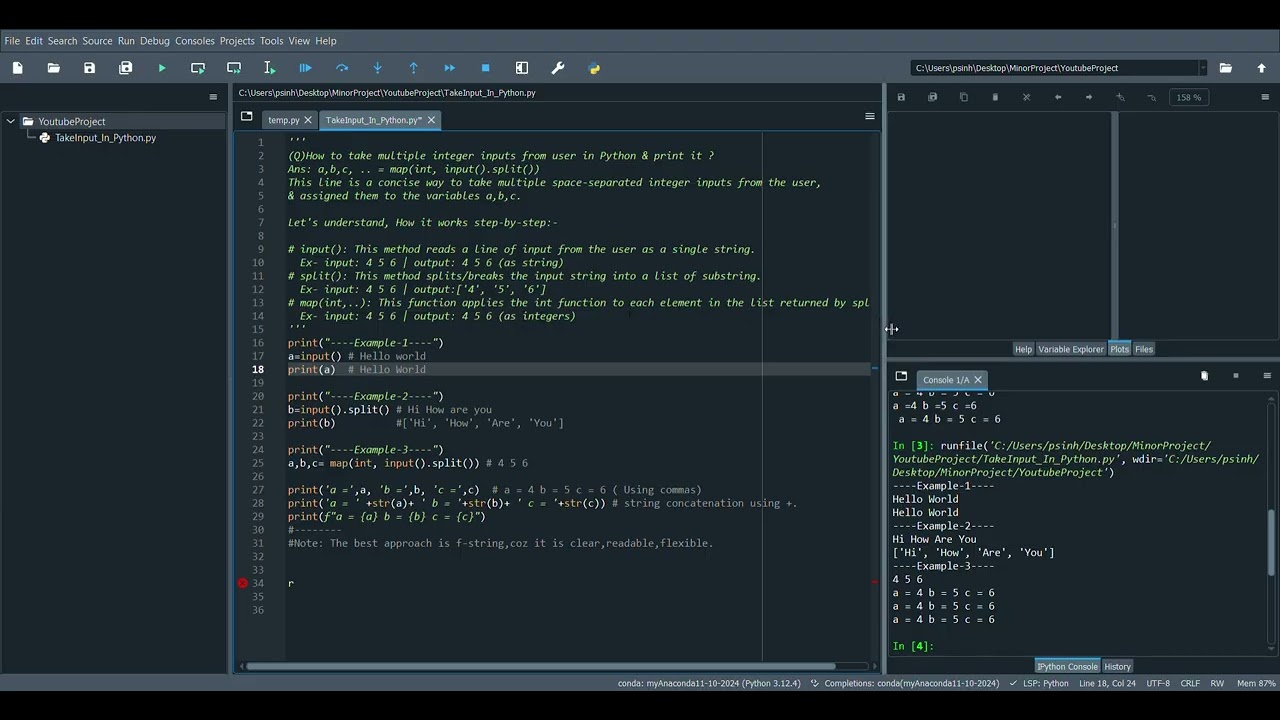Click the 158 % zoom field
Screen dimensions: 1280x720
pos(1189,97)
